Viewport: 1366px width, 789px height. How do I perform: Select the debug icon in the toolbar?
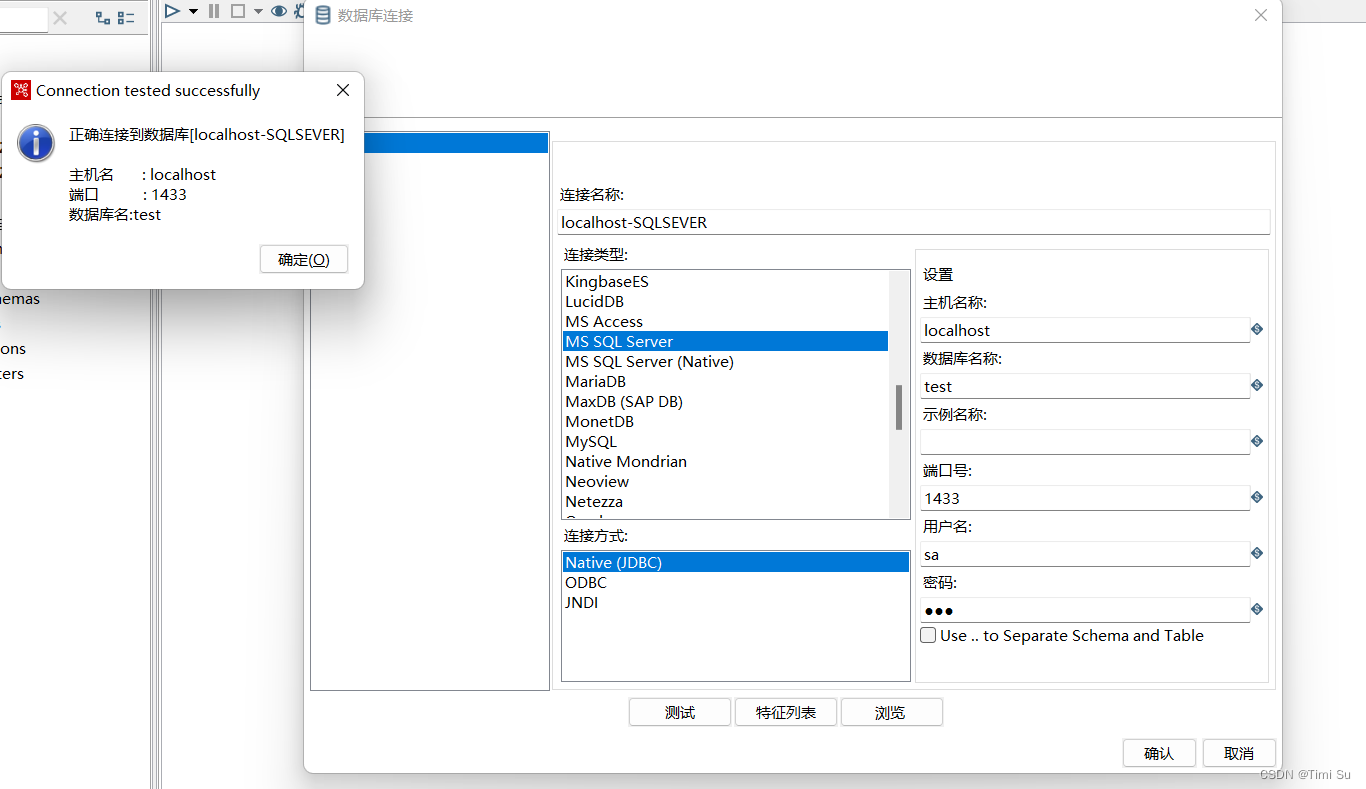click(297, 11)
